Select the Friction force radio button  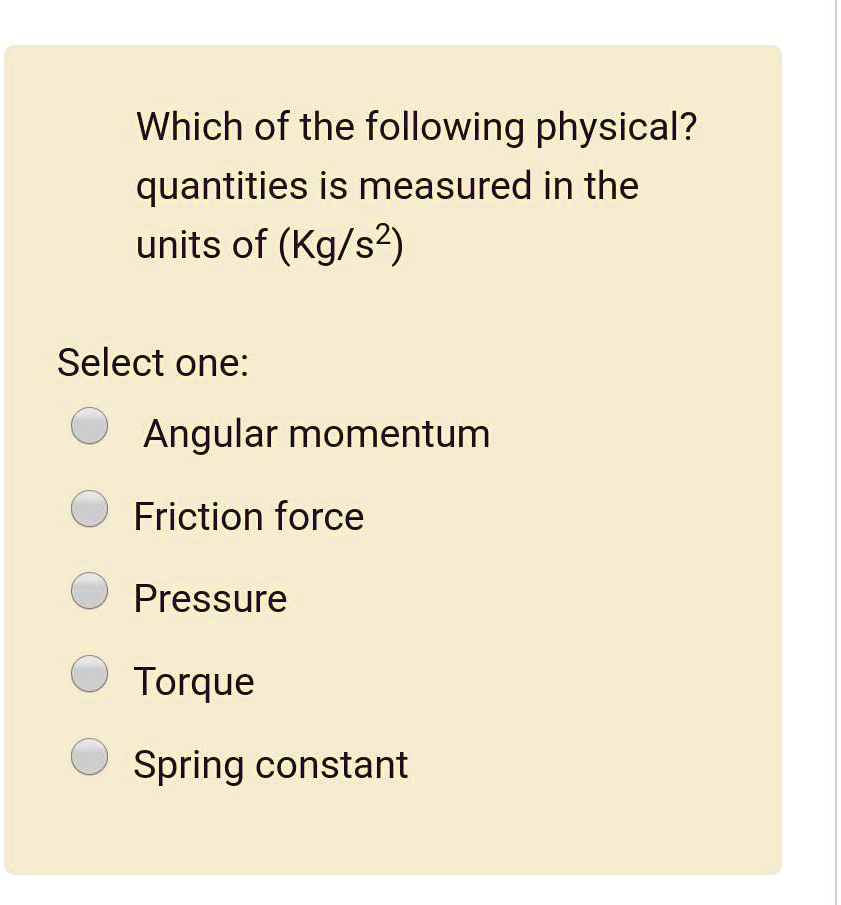coord(89,507)
